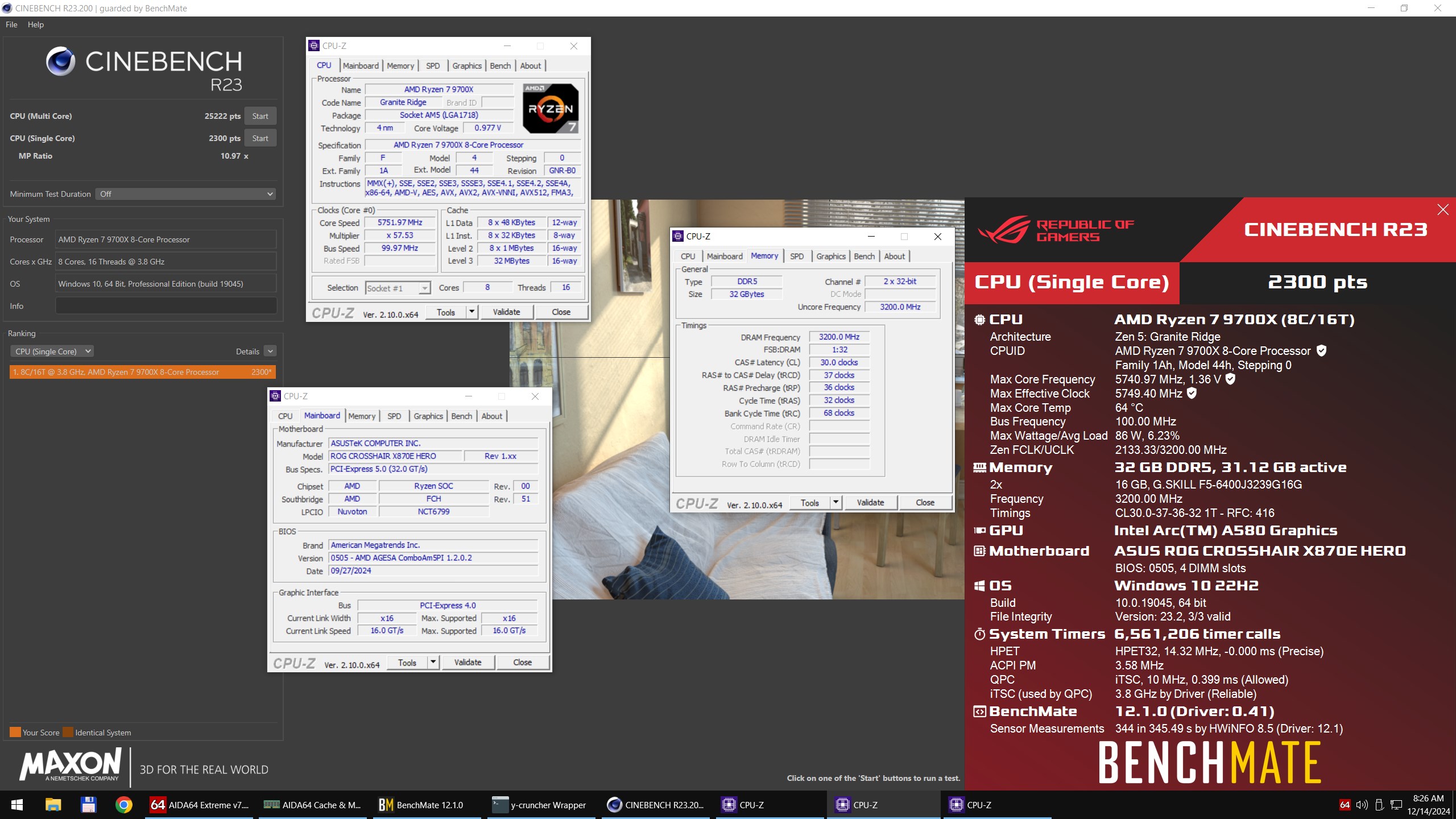Click the Core Speed value 5751.97 MHz
This screenshot has width=1456, height=819.
400,223
